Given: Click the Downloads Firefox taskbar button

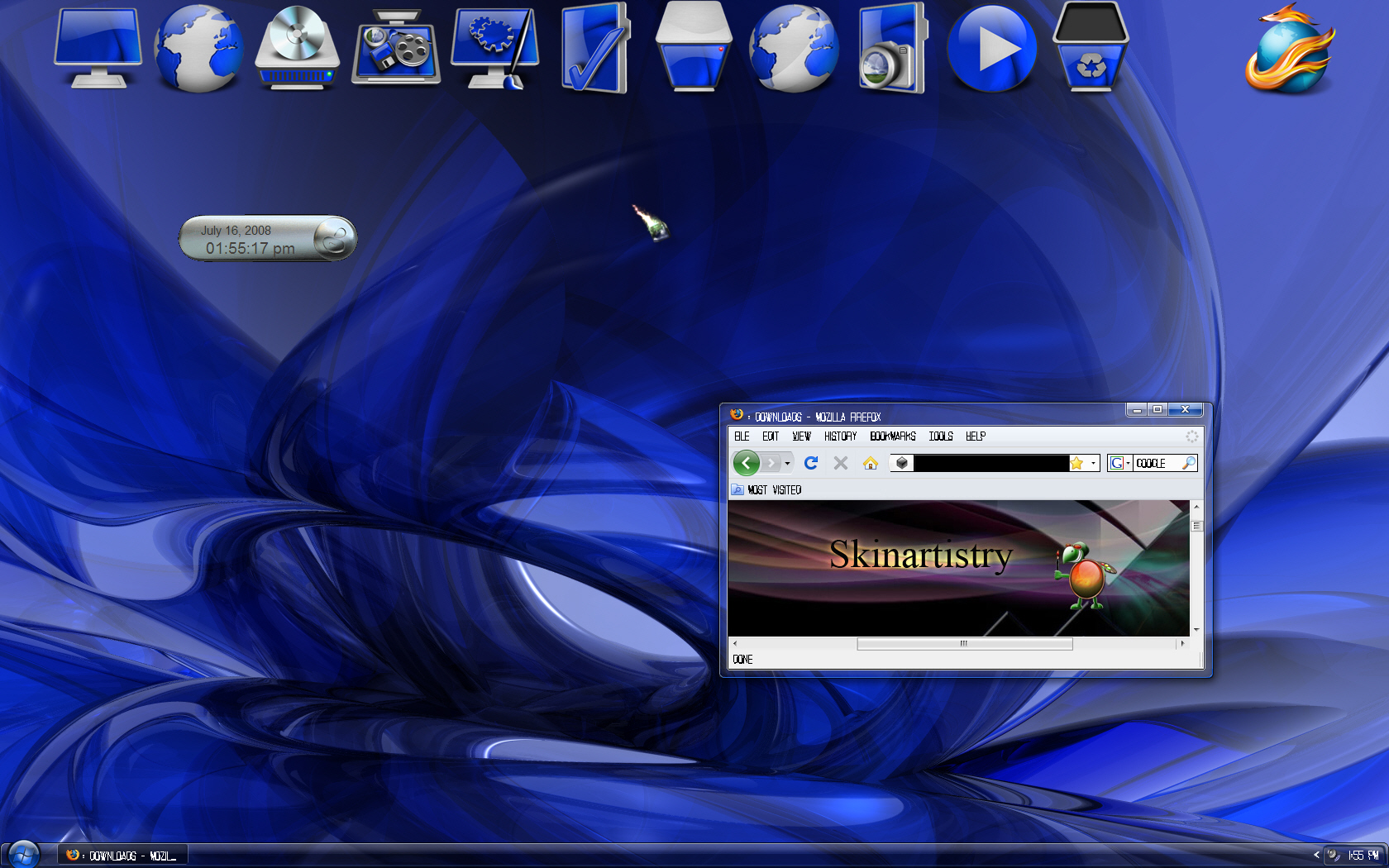Looking at the screenshot, I should [x=122, y=856].
